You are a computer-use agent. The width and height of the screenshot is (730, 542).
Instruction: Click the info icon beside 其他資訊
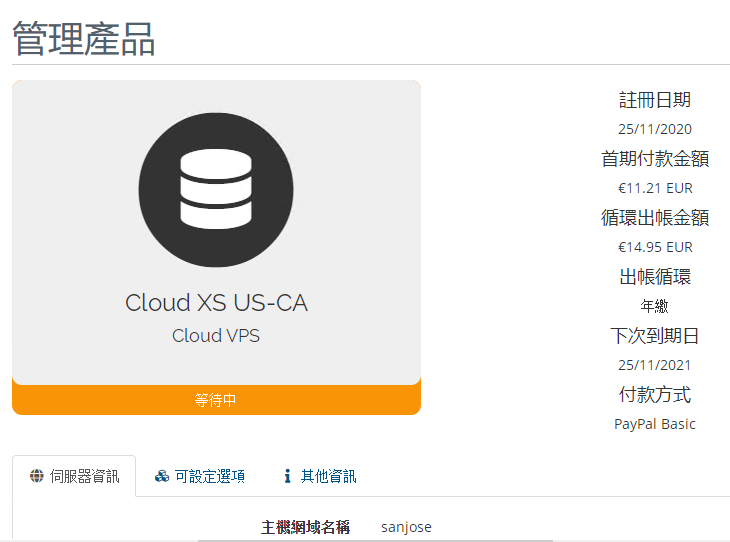coord(288,476)
